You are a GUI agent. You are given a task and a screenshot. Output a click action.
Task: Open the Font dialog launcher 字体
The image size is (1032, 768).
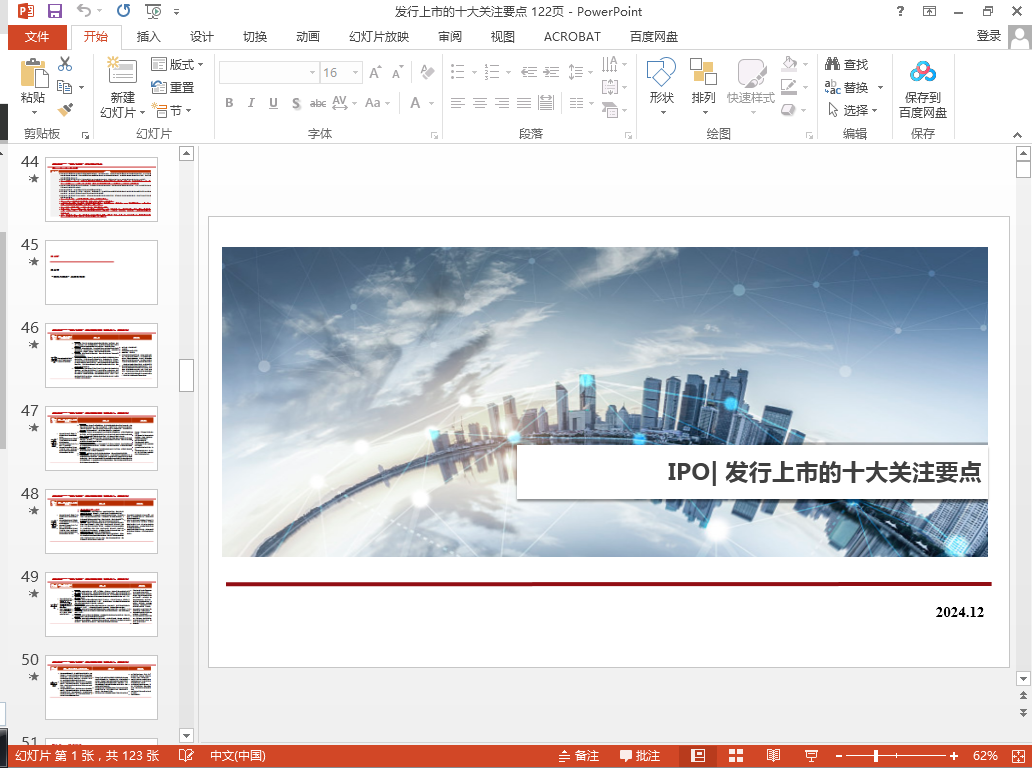click(x=434, y=135)
